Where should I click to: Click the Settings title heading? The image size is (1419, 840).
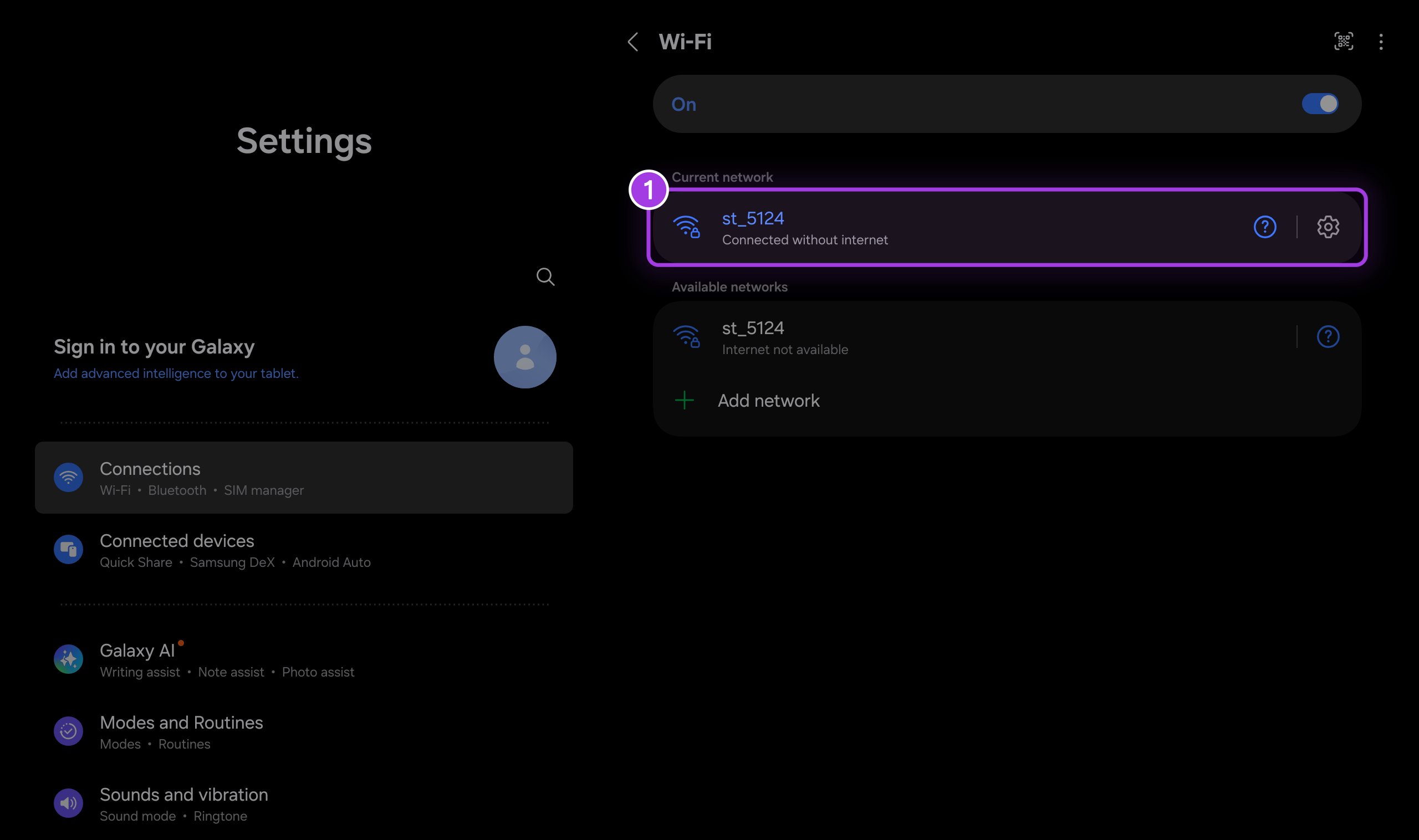[304, 141]
